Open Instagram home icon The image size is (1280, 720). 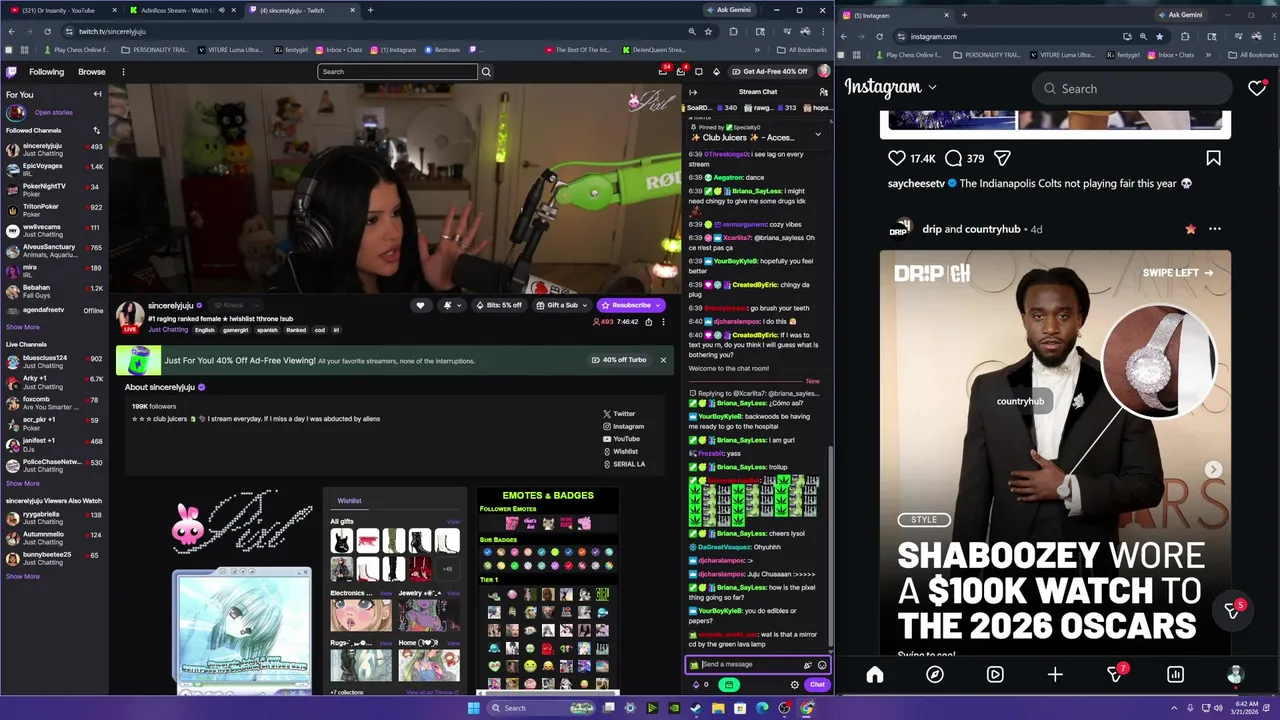pos(875,674)
